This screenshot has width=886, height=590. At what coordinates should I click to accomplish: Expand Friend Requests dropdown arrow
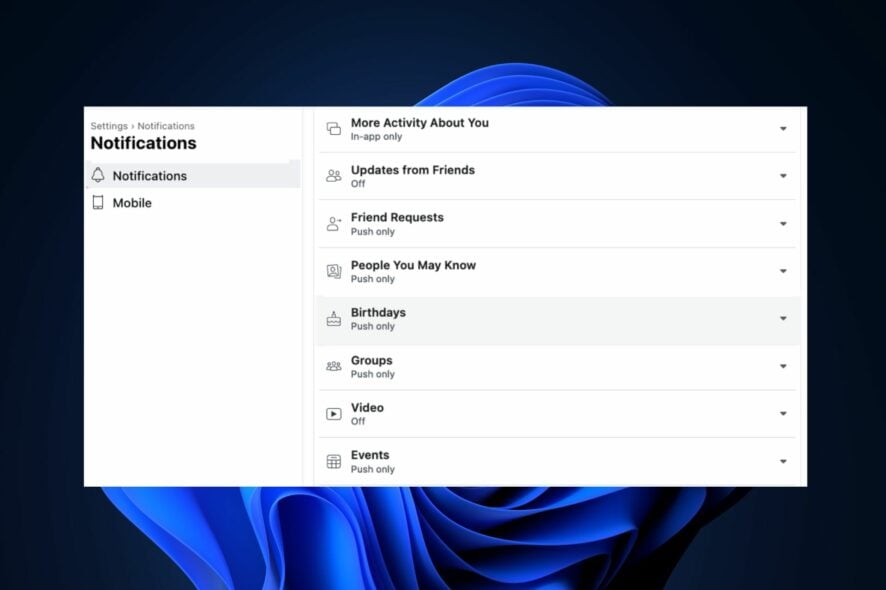pyautogui.click(x=783, y=224)
